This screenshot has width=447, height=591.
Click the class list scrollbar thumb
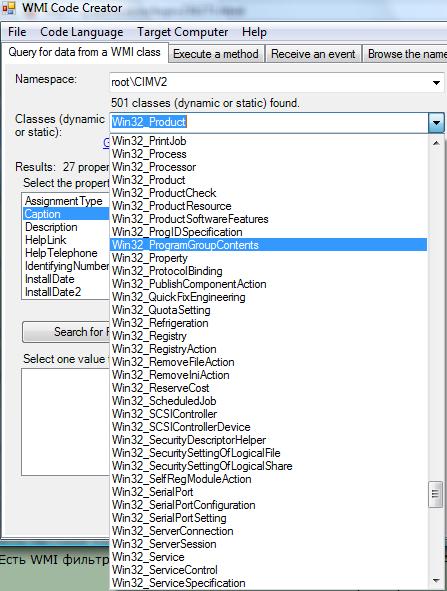pyautogui.click(x=436, y=494)
